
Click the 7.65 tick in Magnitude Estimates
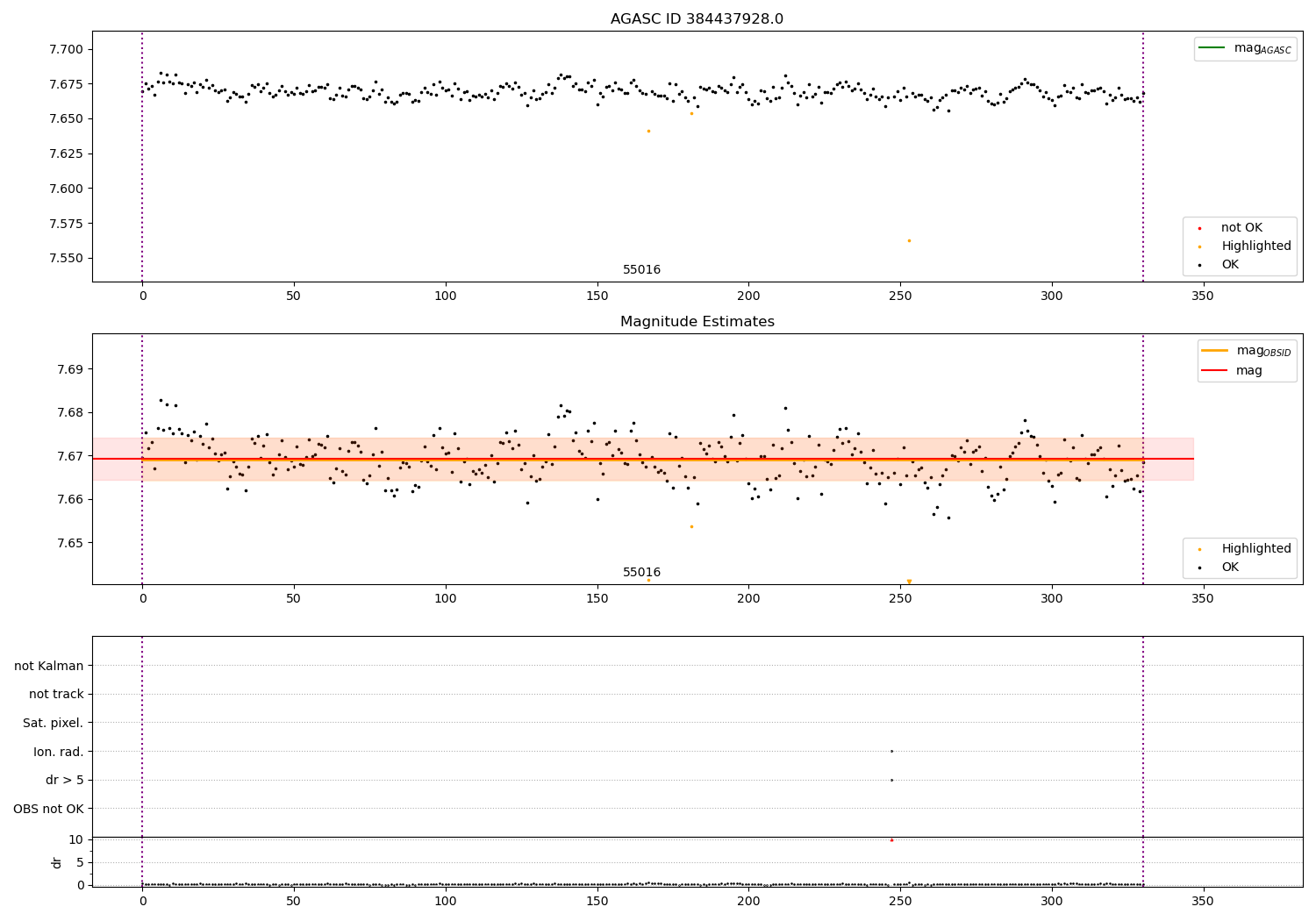pyautogui.click(x=70, y=543)
